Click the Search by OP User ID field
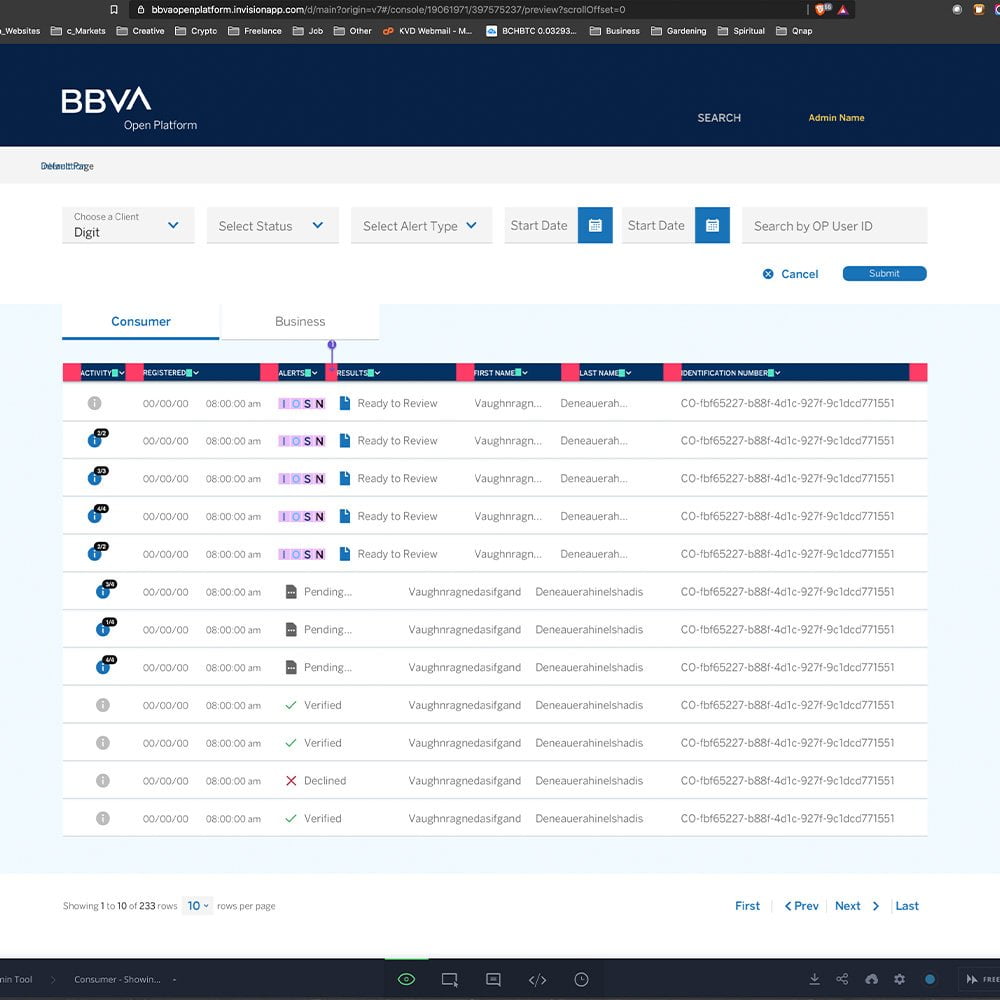 click(x=834, y=226)
